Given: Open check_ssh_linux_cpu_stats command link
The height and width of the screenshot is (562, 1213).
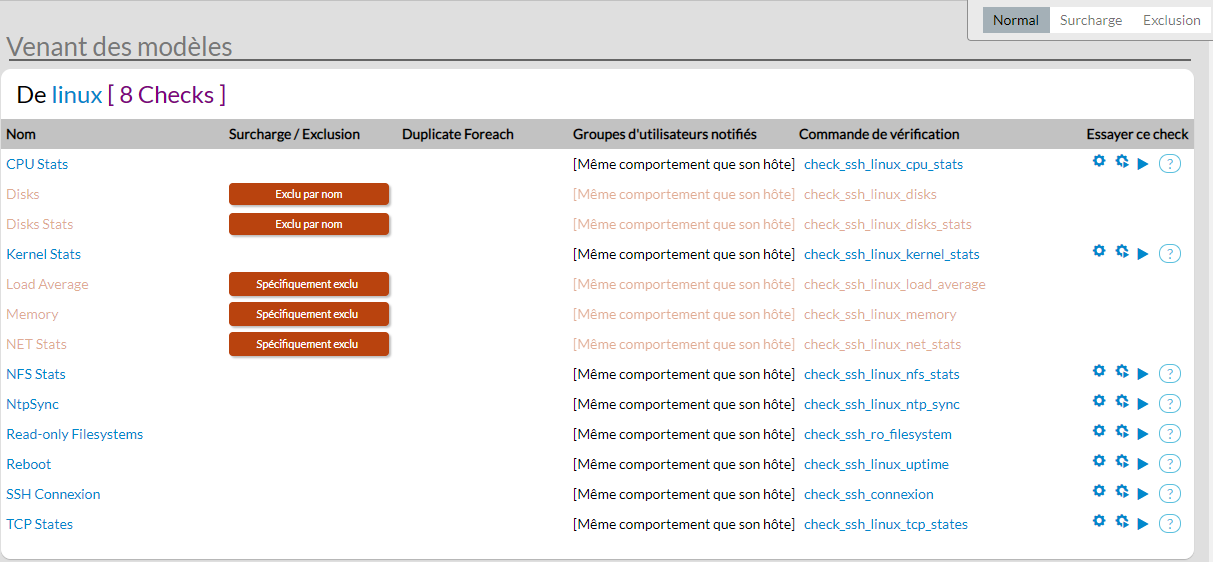Looking at the screenshot, I should pyautogui.click(x=883, y=164).
